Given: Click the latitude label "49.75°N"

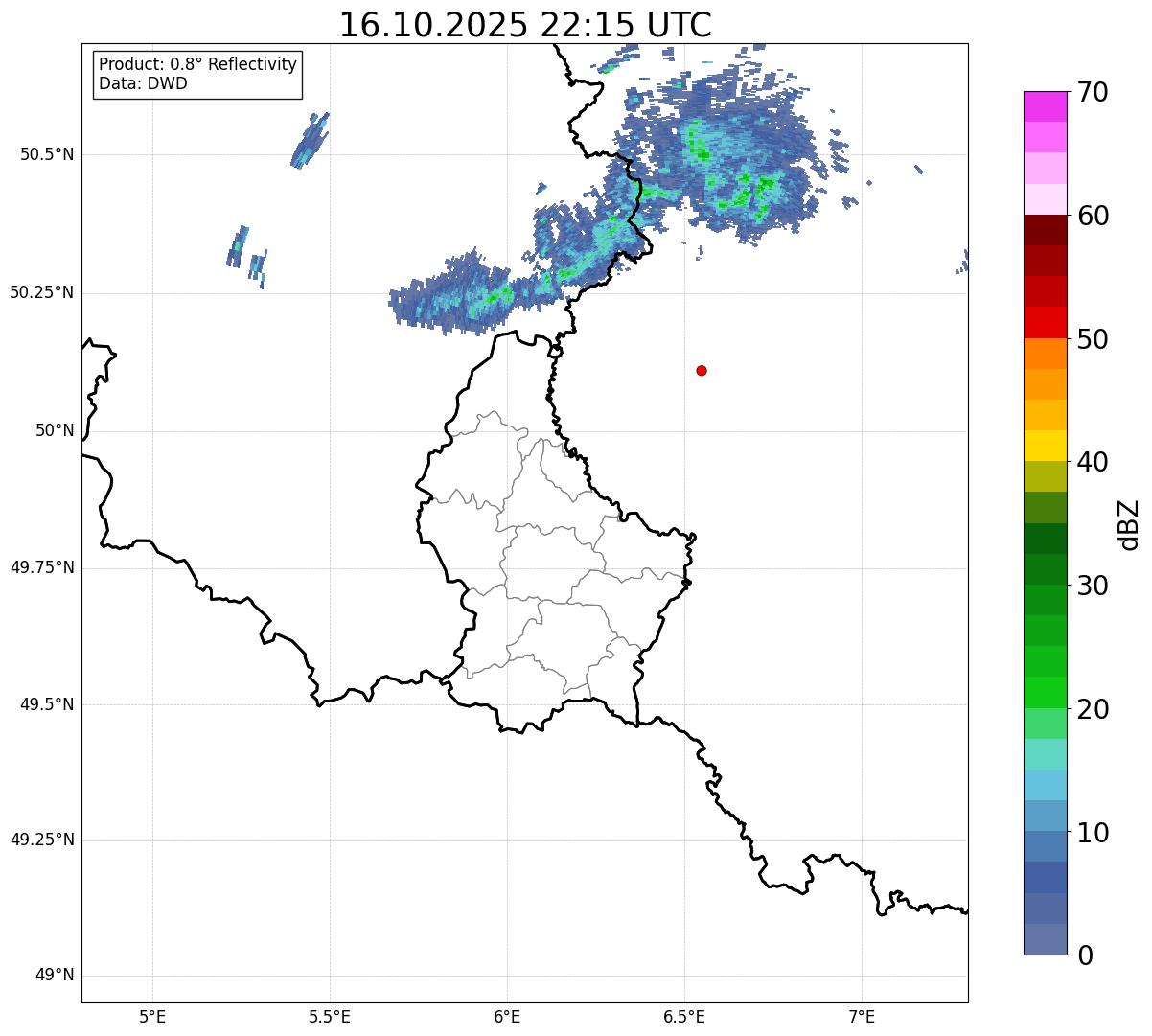Looking at the screenshot, I should [x=42, y=567].
